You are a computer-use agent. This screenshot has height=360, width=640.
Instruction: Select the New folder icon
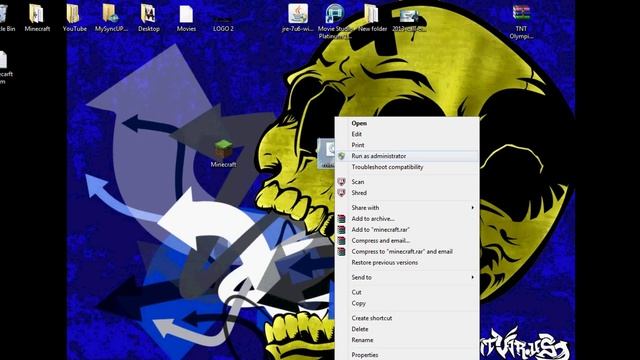372,14
